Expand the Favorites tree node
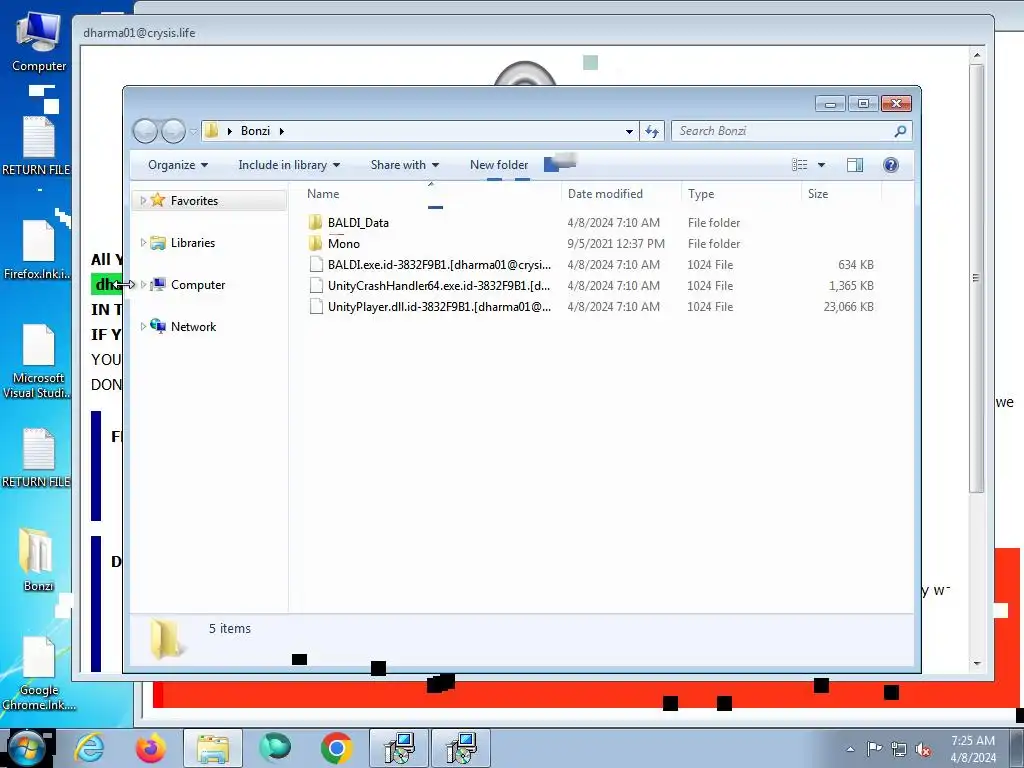Image resolution: width=1024 pixels, height=768 pixels. pyautogui.click(x=143, y=200)
